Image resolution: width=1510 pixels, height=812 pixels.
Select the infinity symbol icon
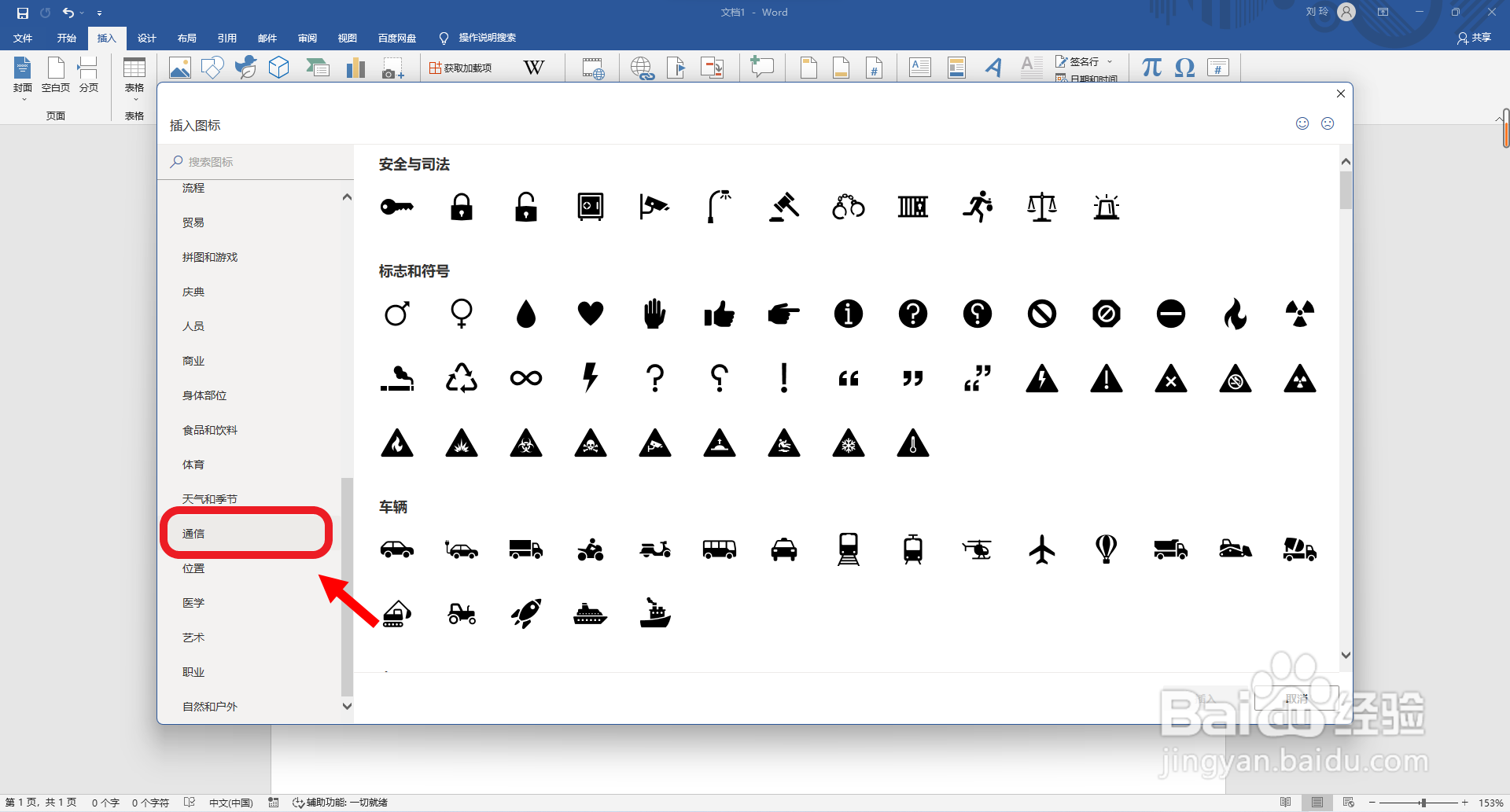(x=526, y=378)
